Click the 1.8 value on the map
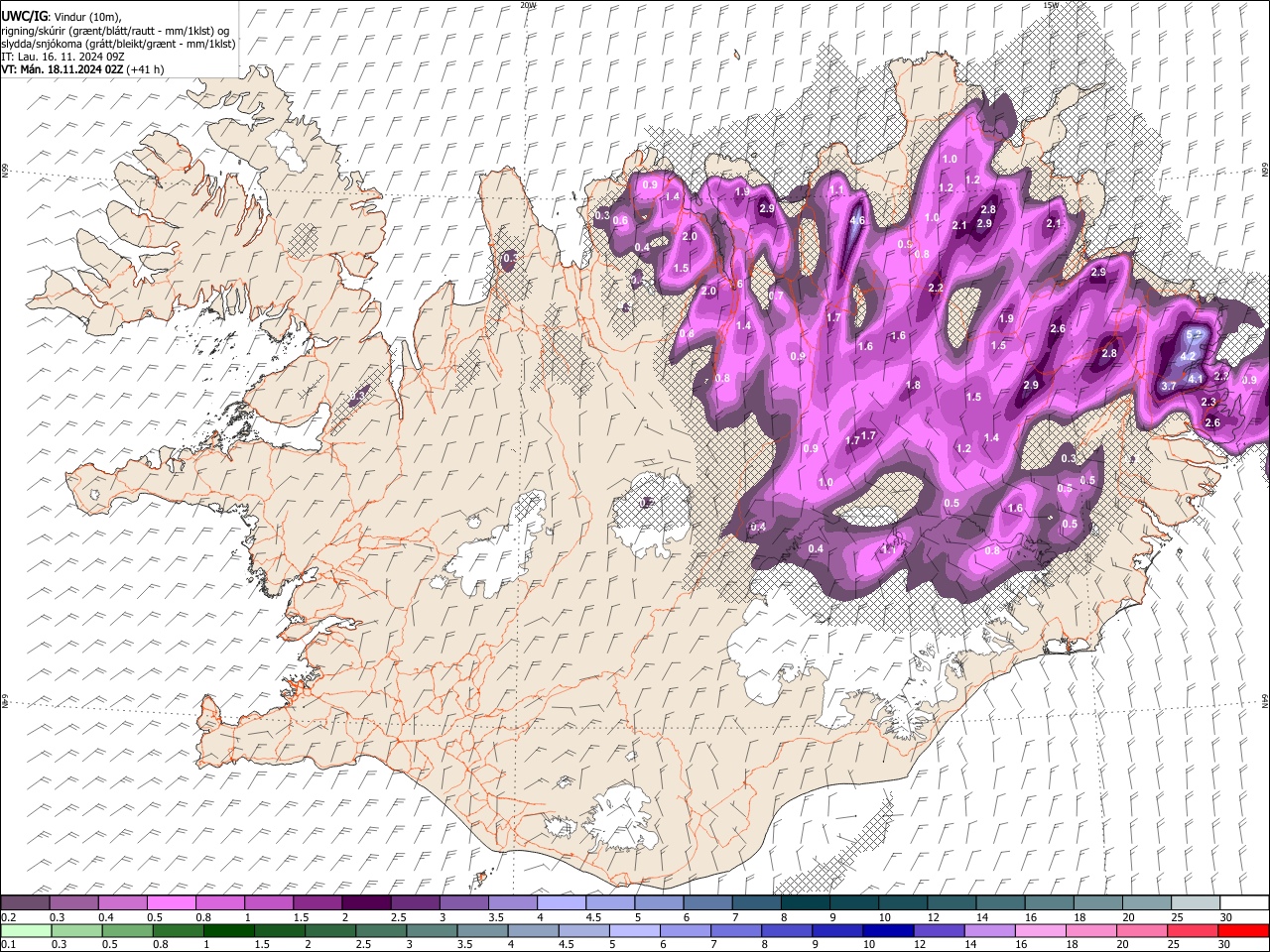Screen dimensions: 1270x952 click(913, 386)
